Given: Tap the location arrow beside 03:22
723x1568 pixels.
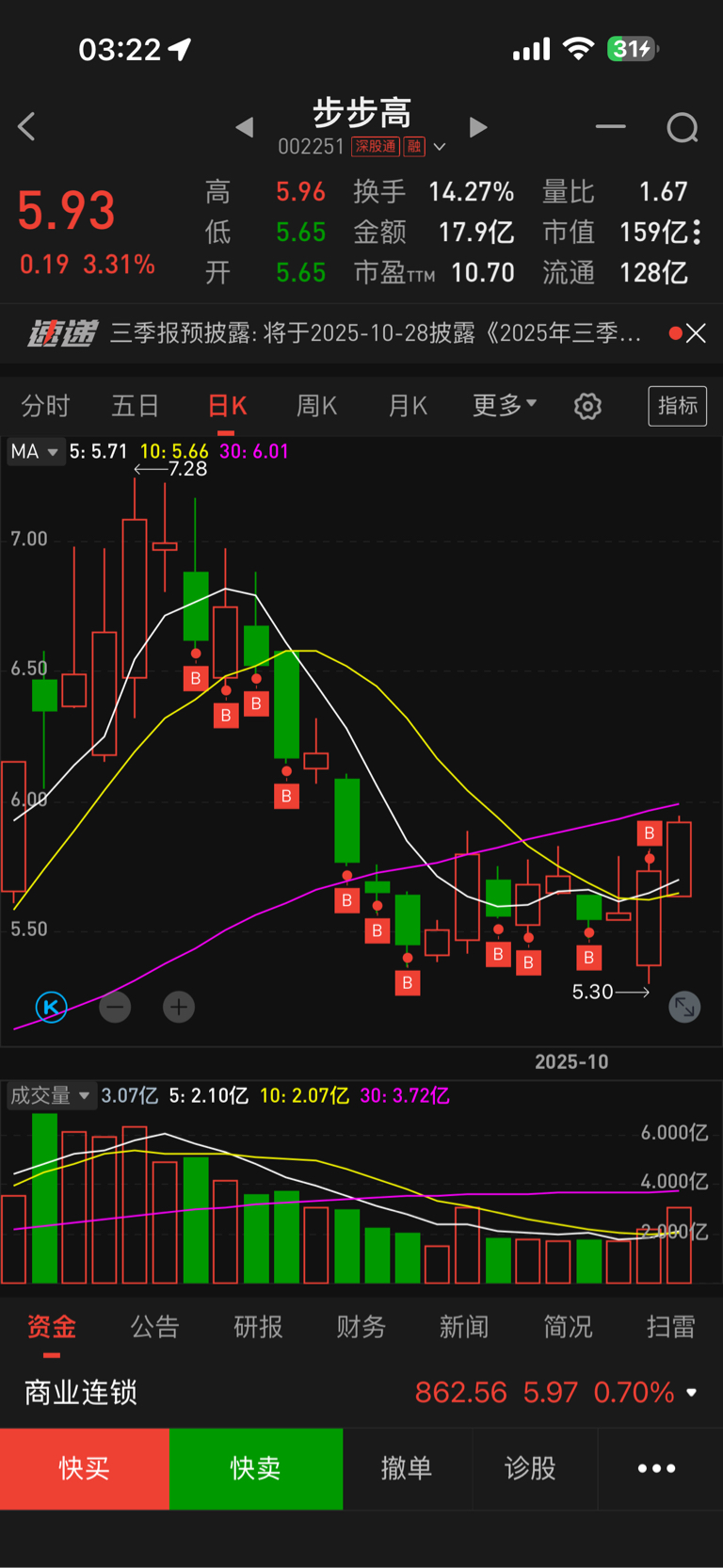Looking at the screenshot, I should tap(179, 49).
